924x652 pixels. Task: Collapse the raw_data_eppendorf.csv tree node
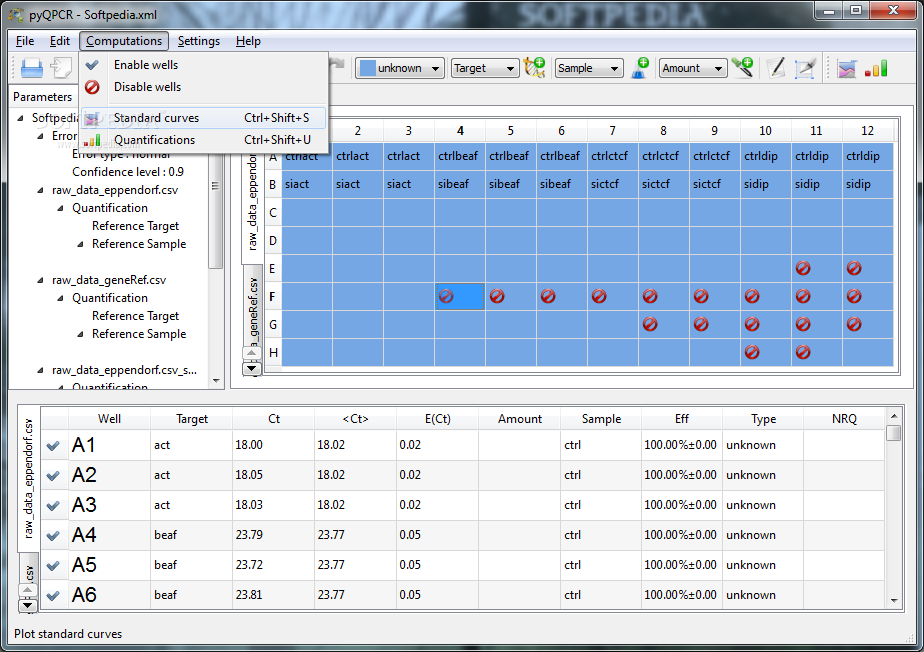click(x=40, y=190)
